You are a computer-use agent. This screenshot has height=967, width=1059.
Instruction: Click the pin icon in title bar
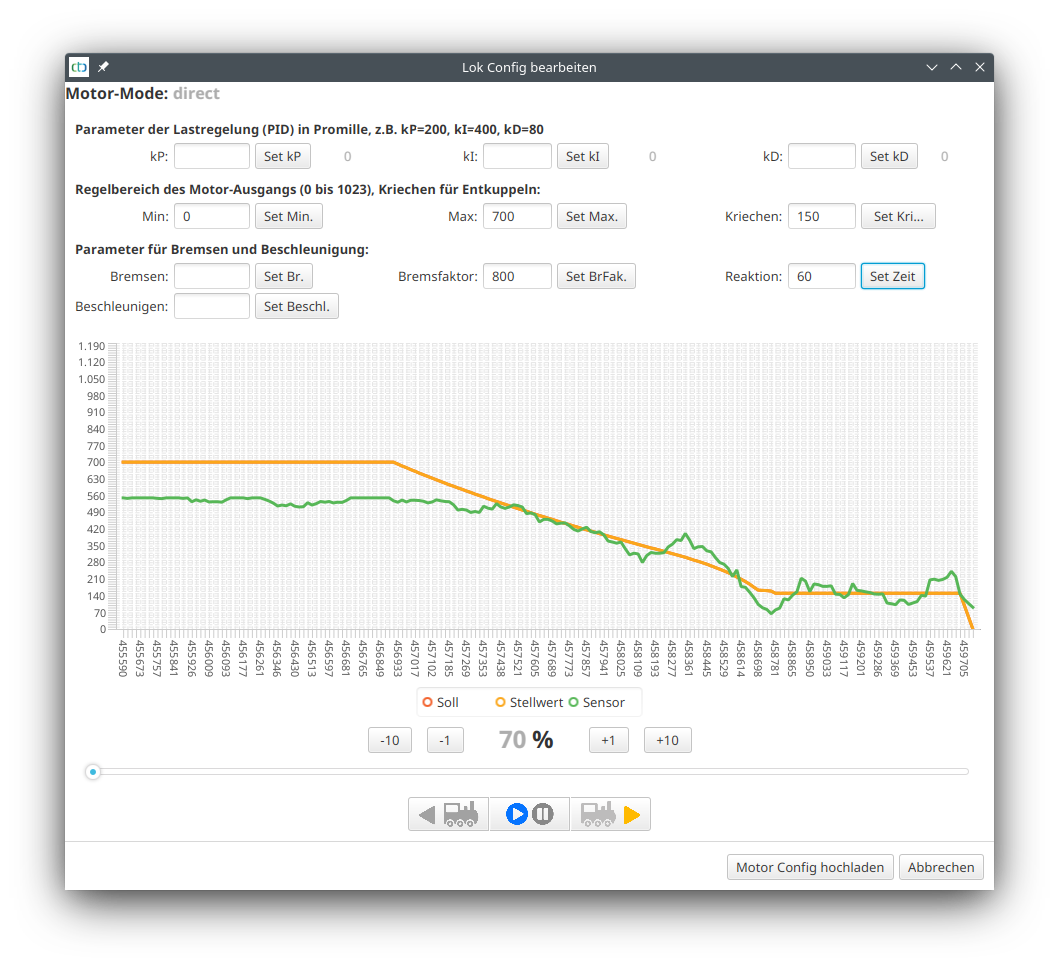(x=104, y=67)
